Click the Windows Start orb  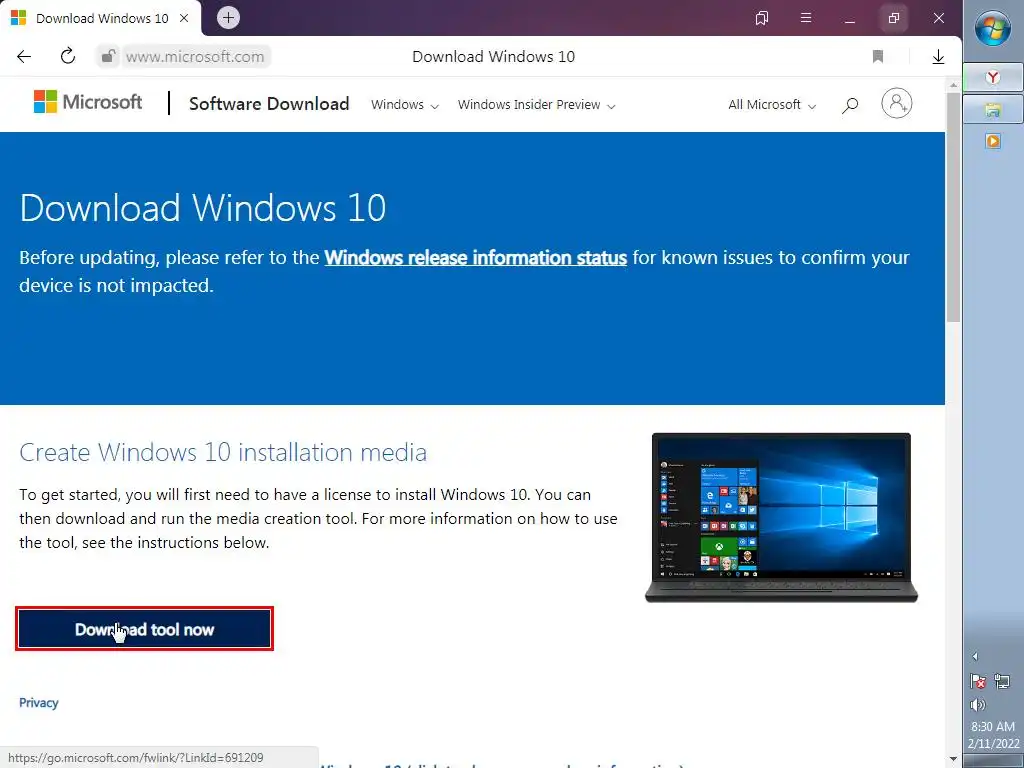point(993,29)
